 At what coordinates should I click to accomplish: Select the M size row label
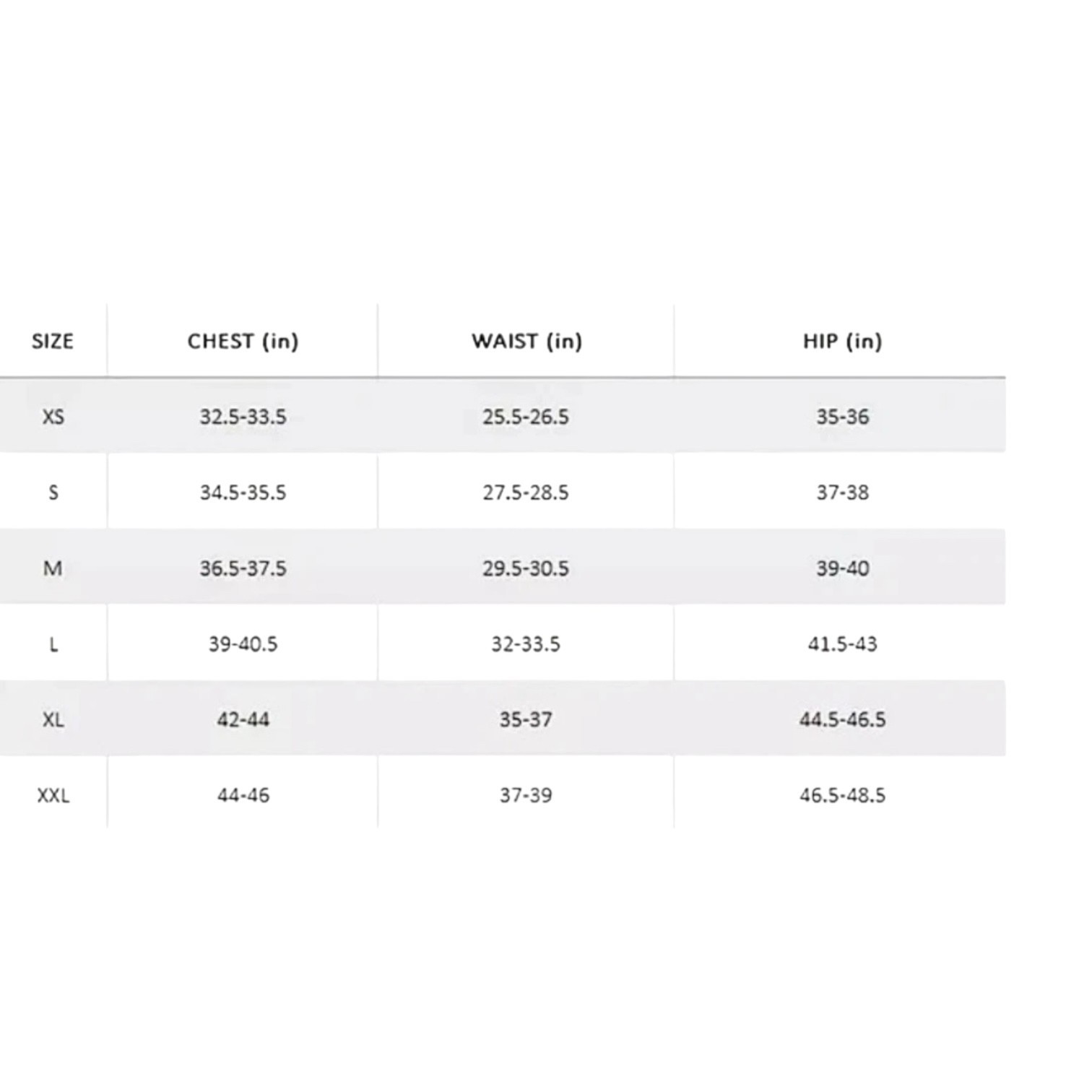tap(53, 568)
